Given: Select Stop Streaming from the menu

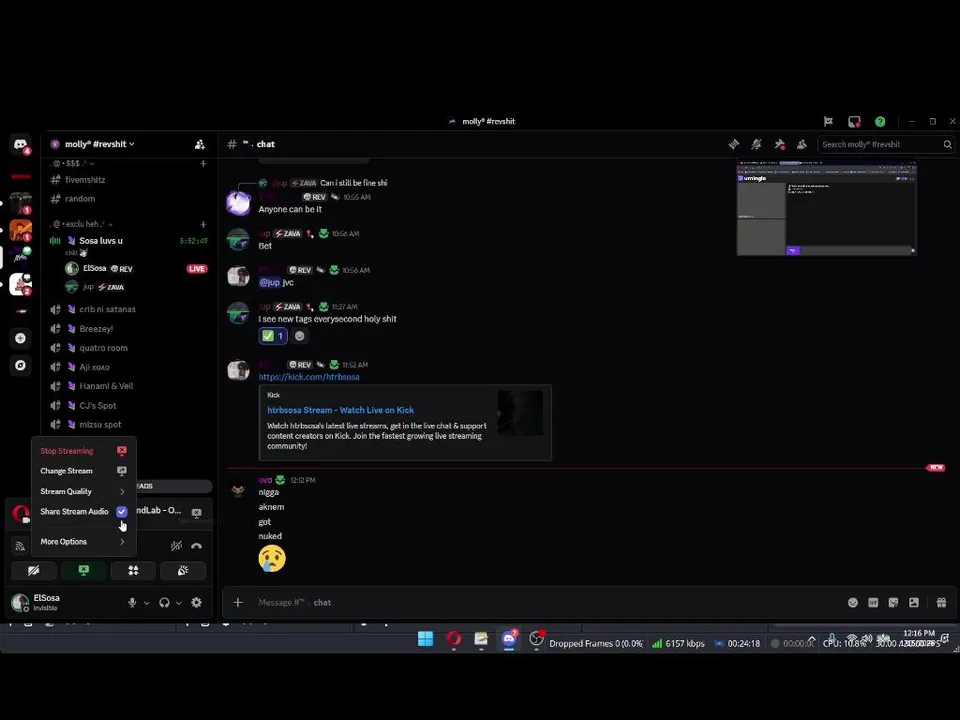Looking at the screenshot, I should (83, 451).
